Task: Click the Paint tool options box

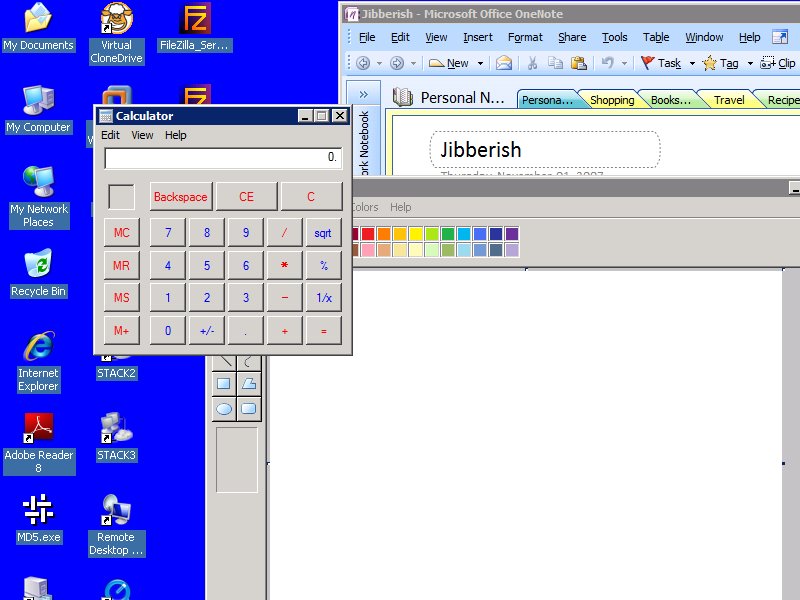Action: coord(237,460)
